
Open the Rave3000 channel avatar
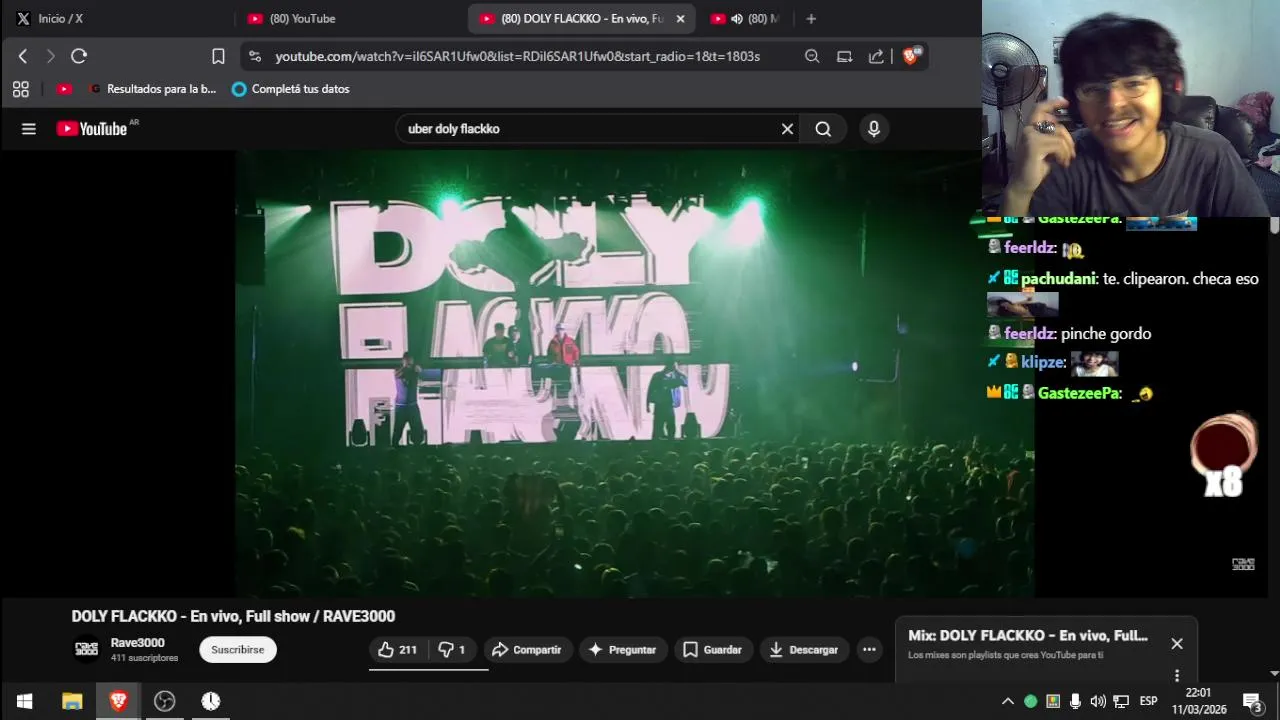point(87,650)
